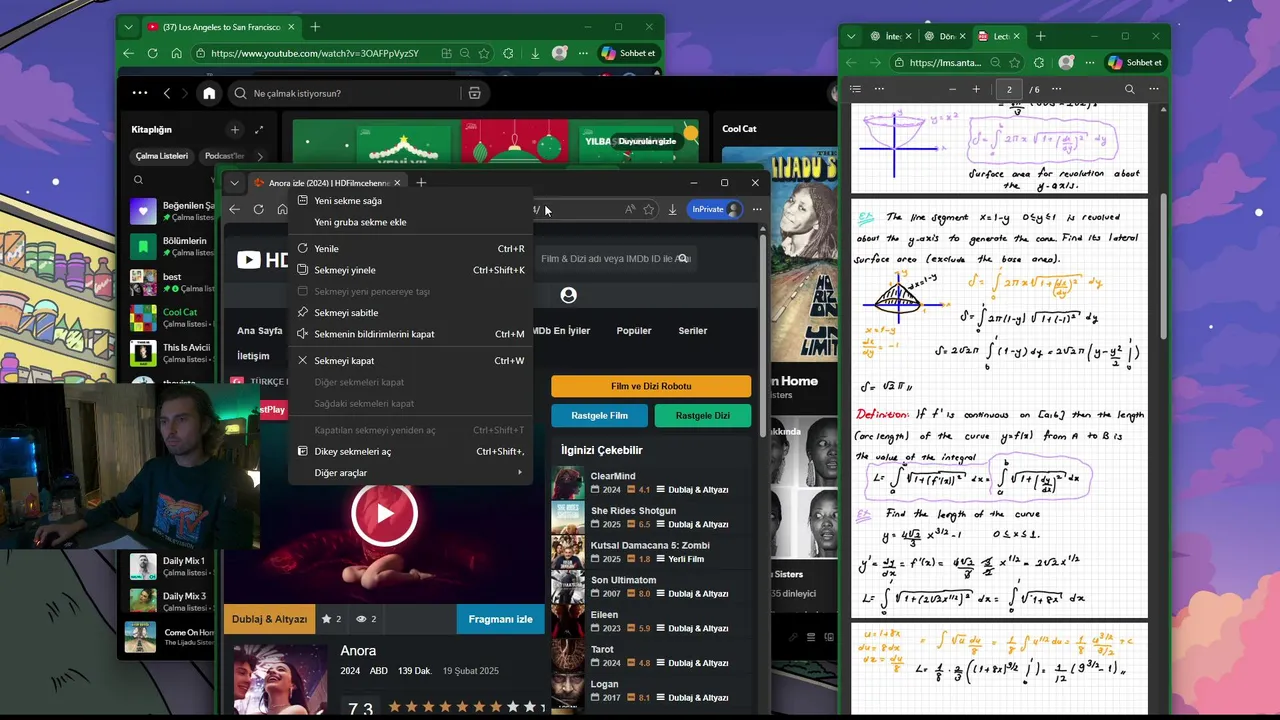Viewport: 1280px width, 720px height.
Task: Go back in Spotify with the left chevron
Action: coord(167,93)
